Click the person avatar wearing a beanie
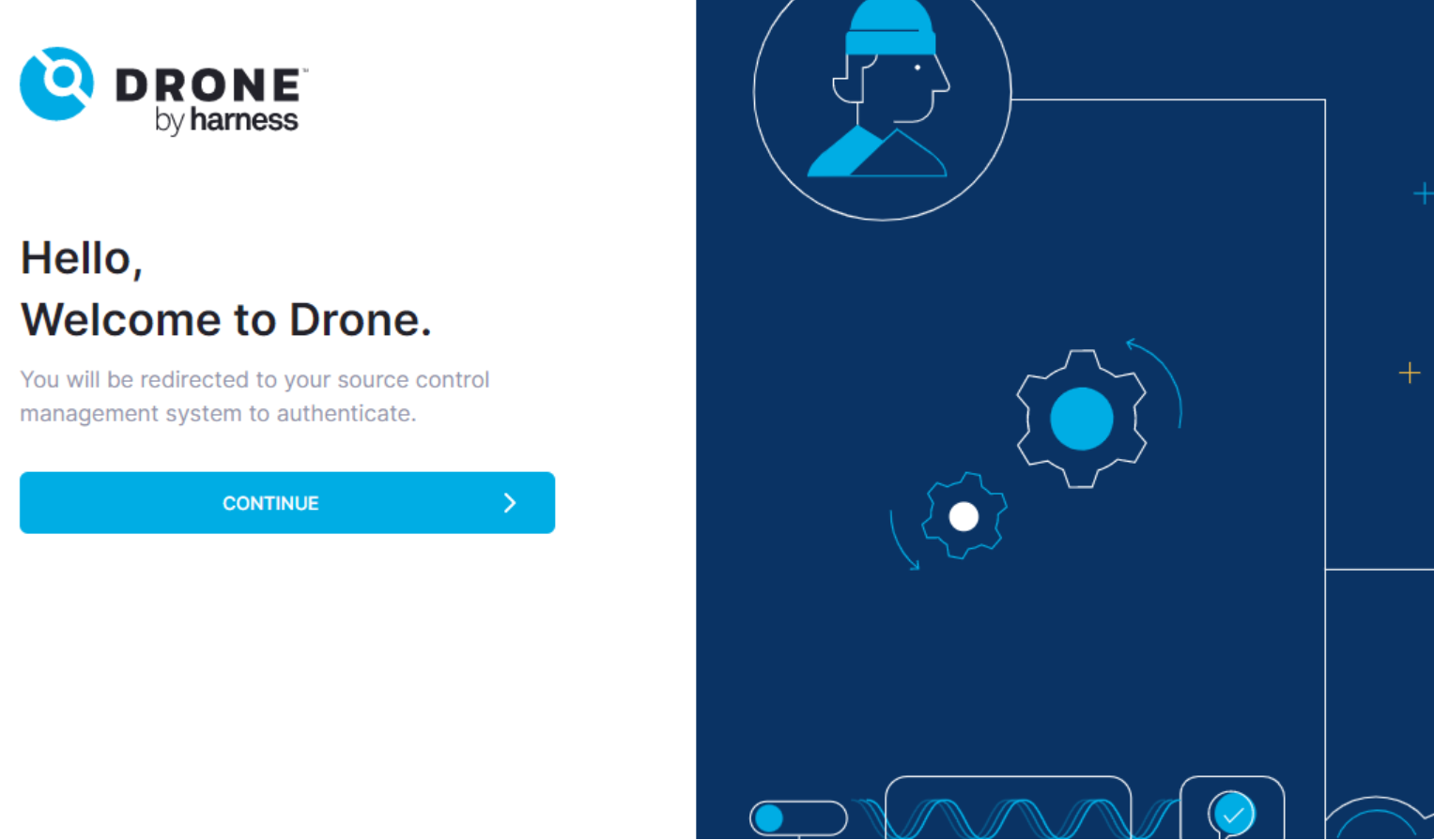 [x=882, y=94]
